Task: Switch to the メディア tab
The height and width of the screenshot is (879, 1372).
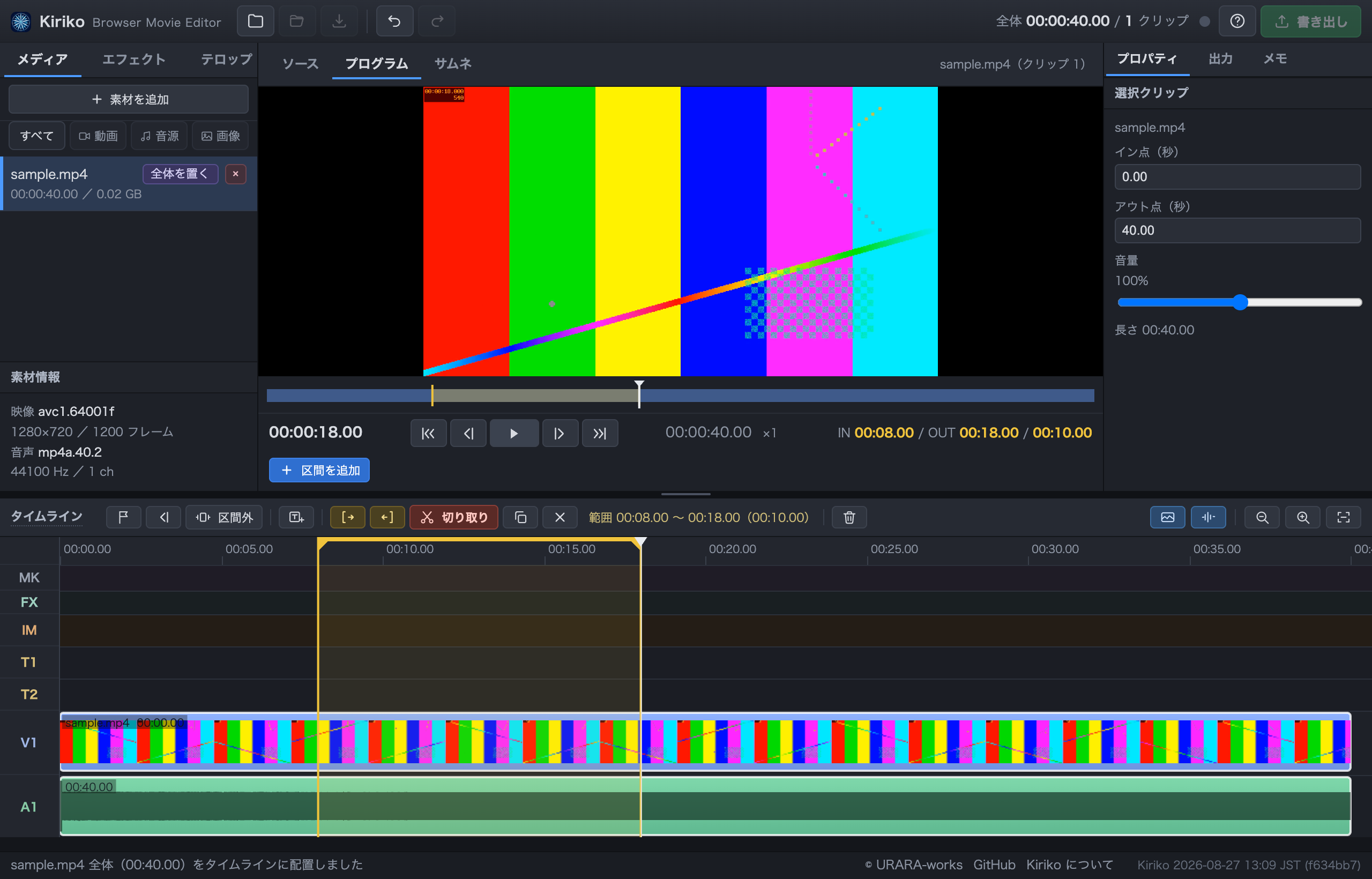Action: [42, 59]
